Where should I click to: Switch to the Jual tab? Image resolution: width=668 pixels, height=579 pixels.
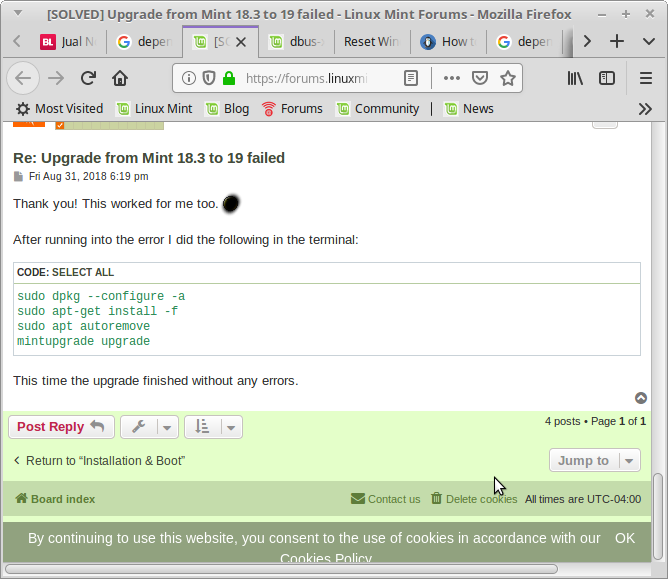tap(68, 42)
